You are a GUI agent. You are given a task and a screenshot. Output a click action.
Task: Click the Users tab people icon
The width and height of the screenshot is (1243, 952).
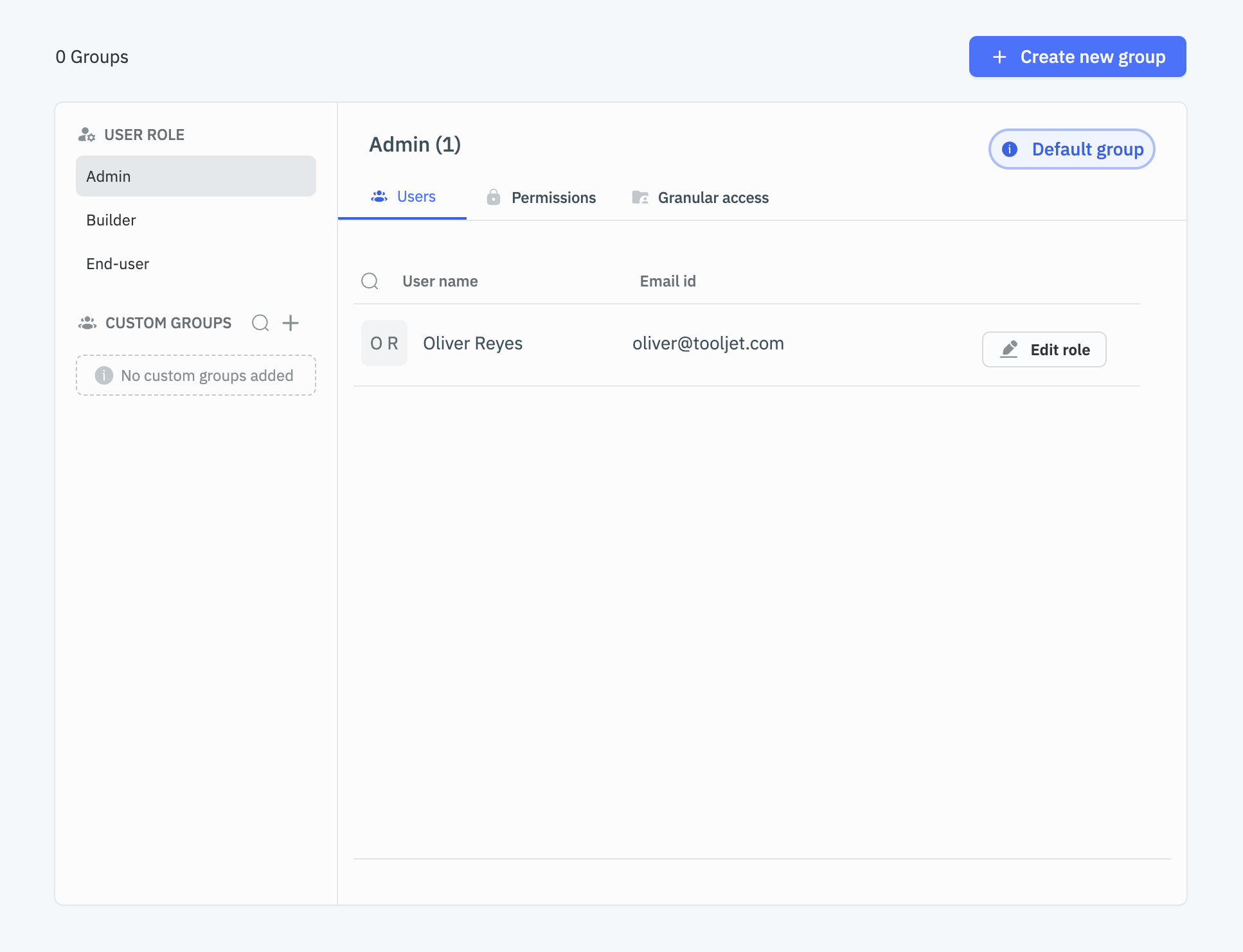379,197
